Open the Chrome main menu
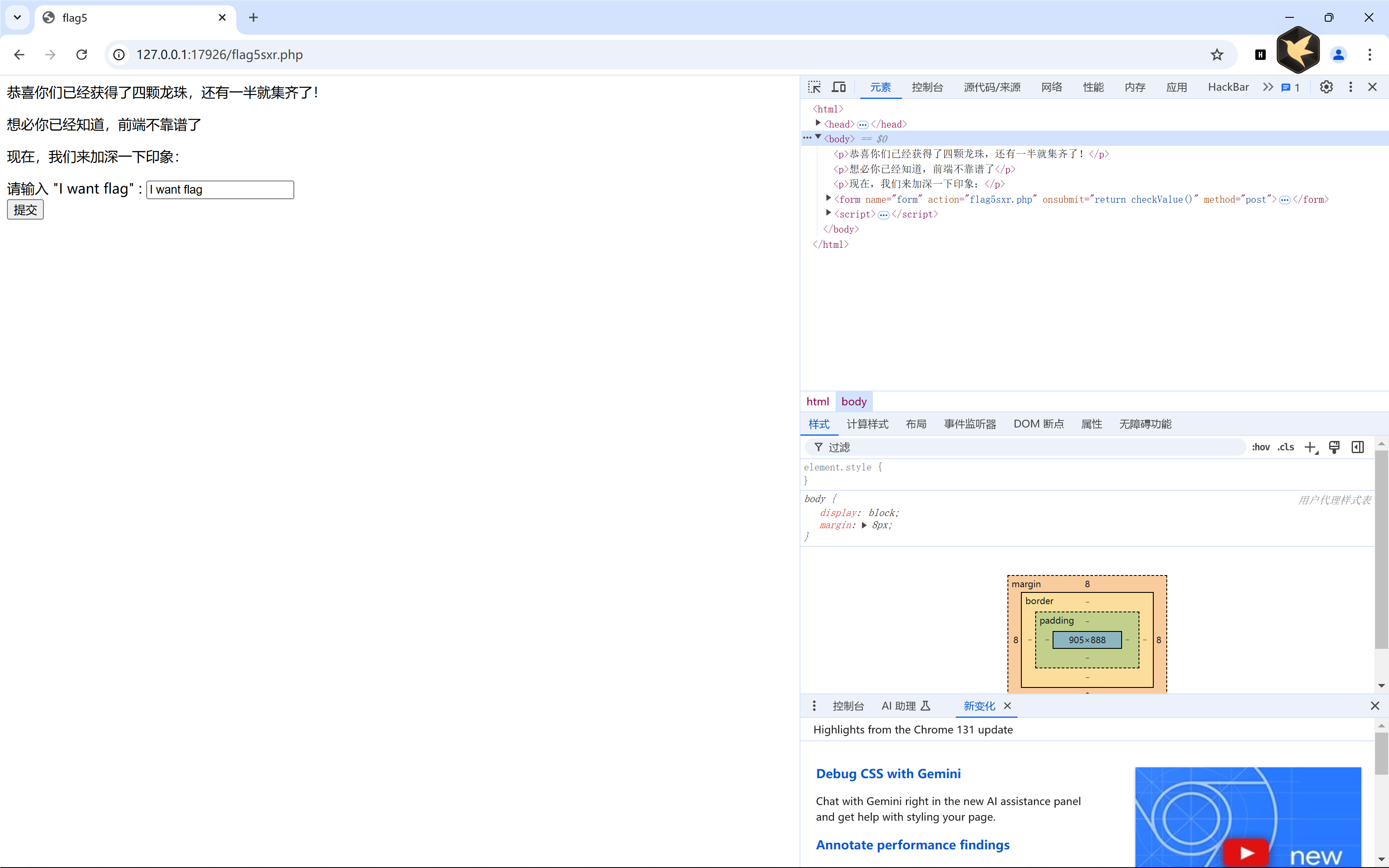 (x=1369, y=55)
